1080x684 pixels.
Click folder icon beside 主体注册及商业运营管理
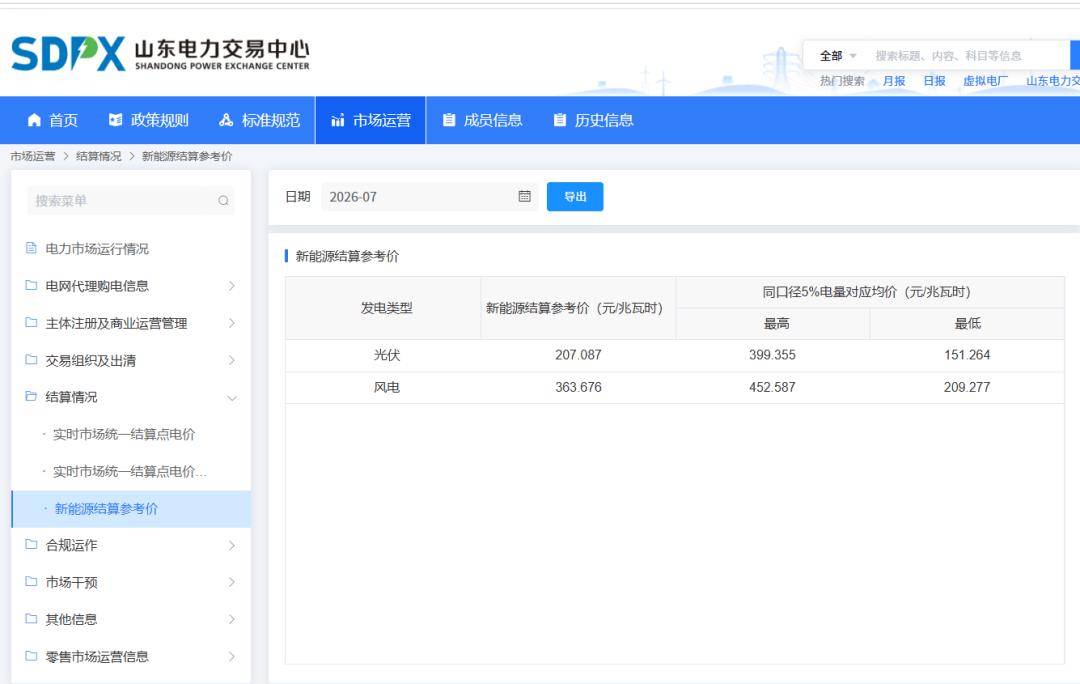click(31, 322)
